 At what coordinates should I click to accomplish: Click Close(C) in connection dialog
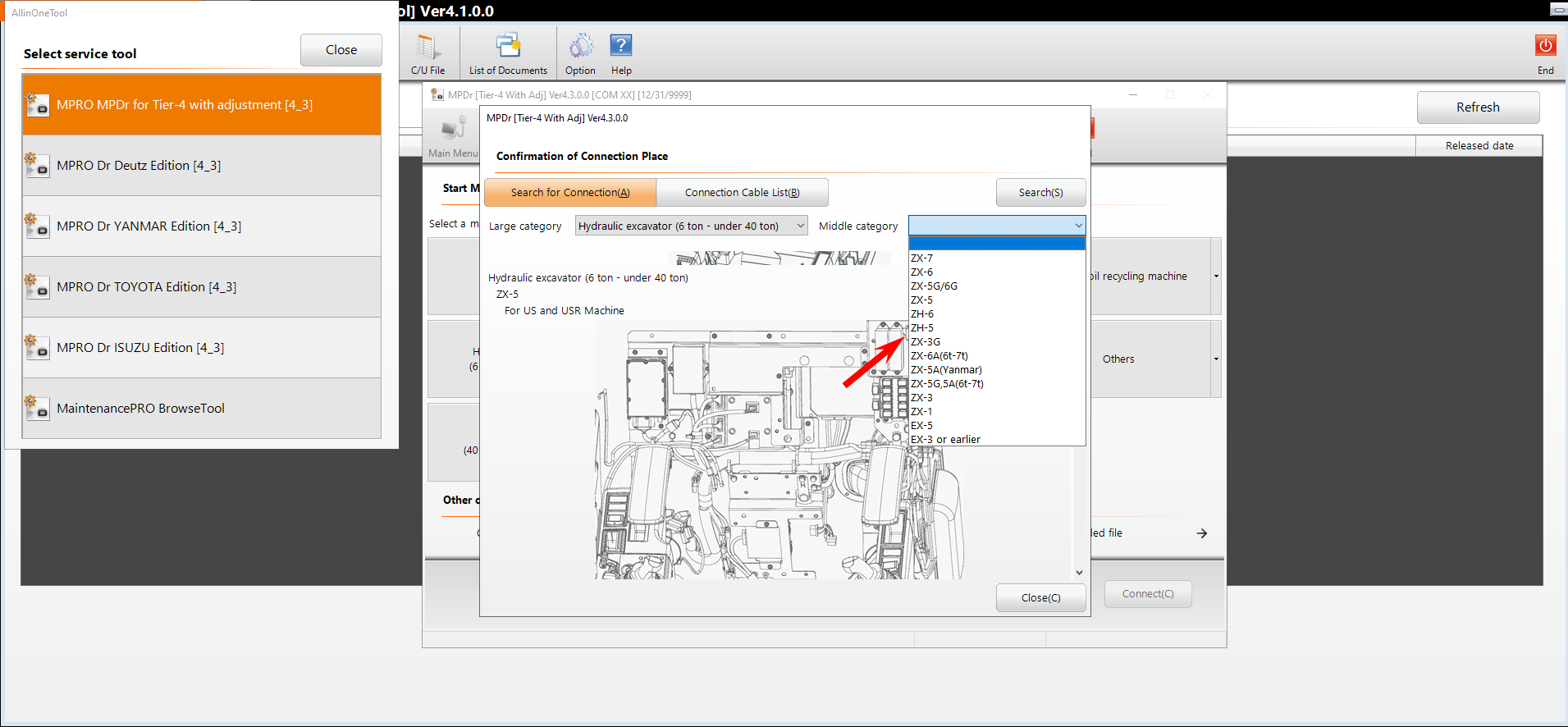pos(1040,598)
